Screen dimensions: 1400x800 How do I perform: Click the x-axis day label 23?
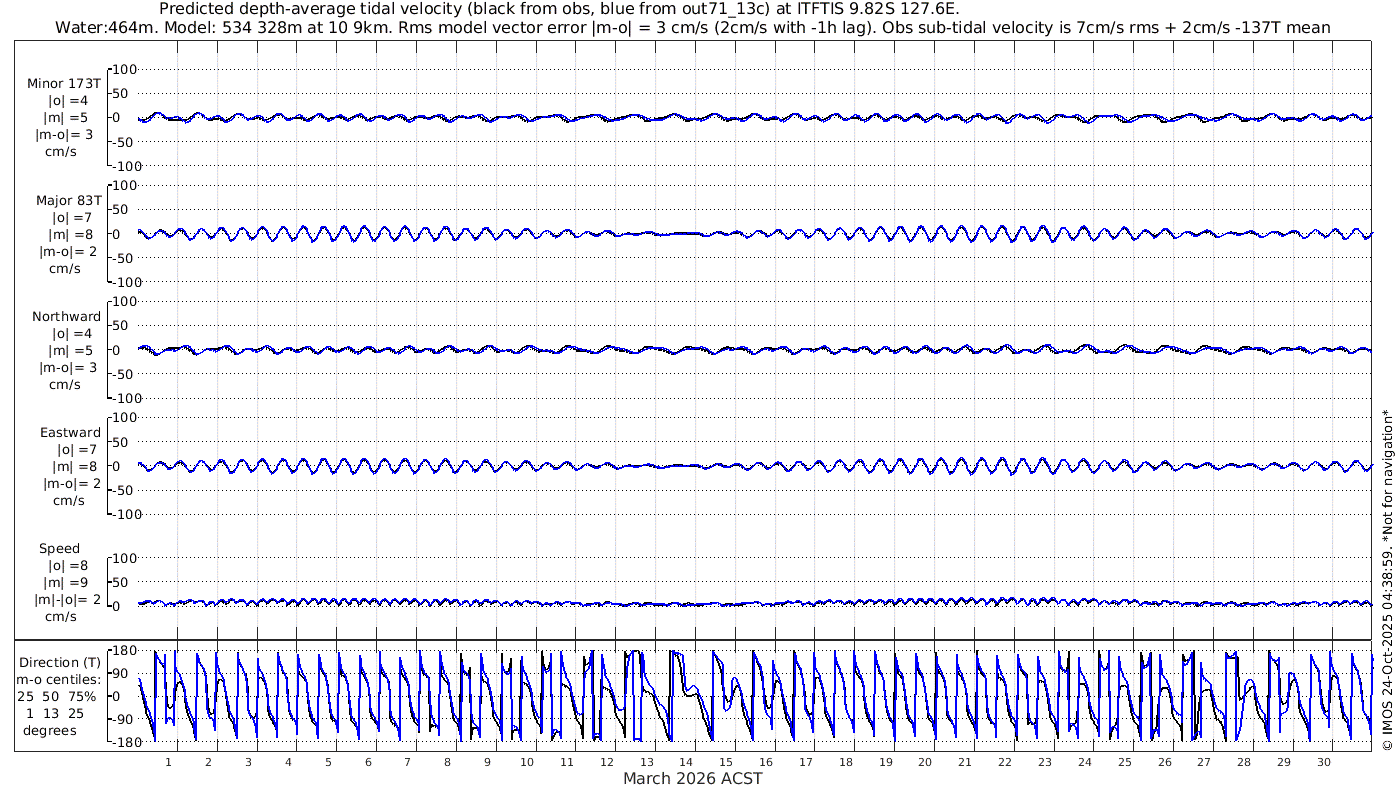[x=1045, y=762]
